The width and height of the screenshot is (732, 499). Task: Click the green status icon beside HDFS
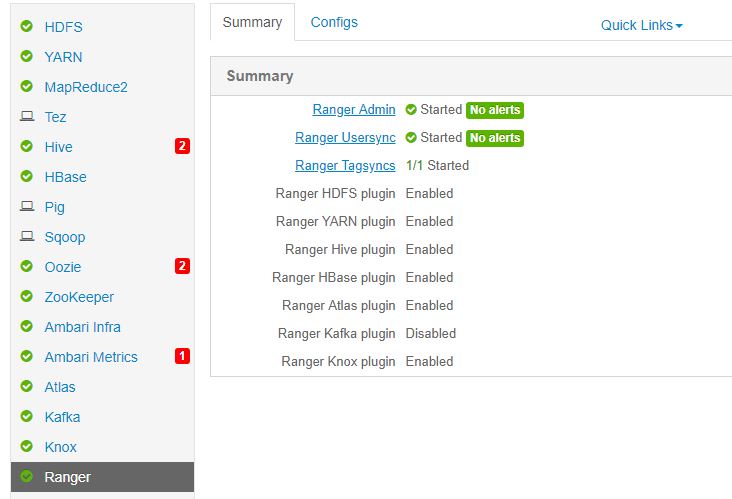27,27
